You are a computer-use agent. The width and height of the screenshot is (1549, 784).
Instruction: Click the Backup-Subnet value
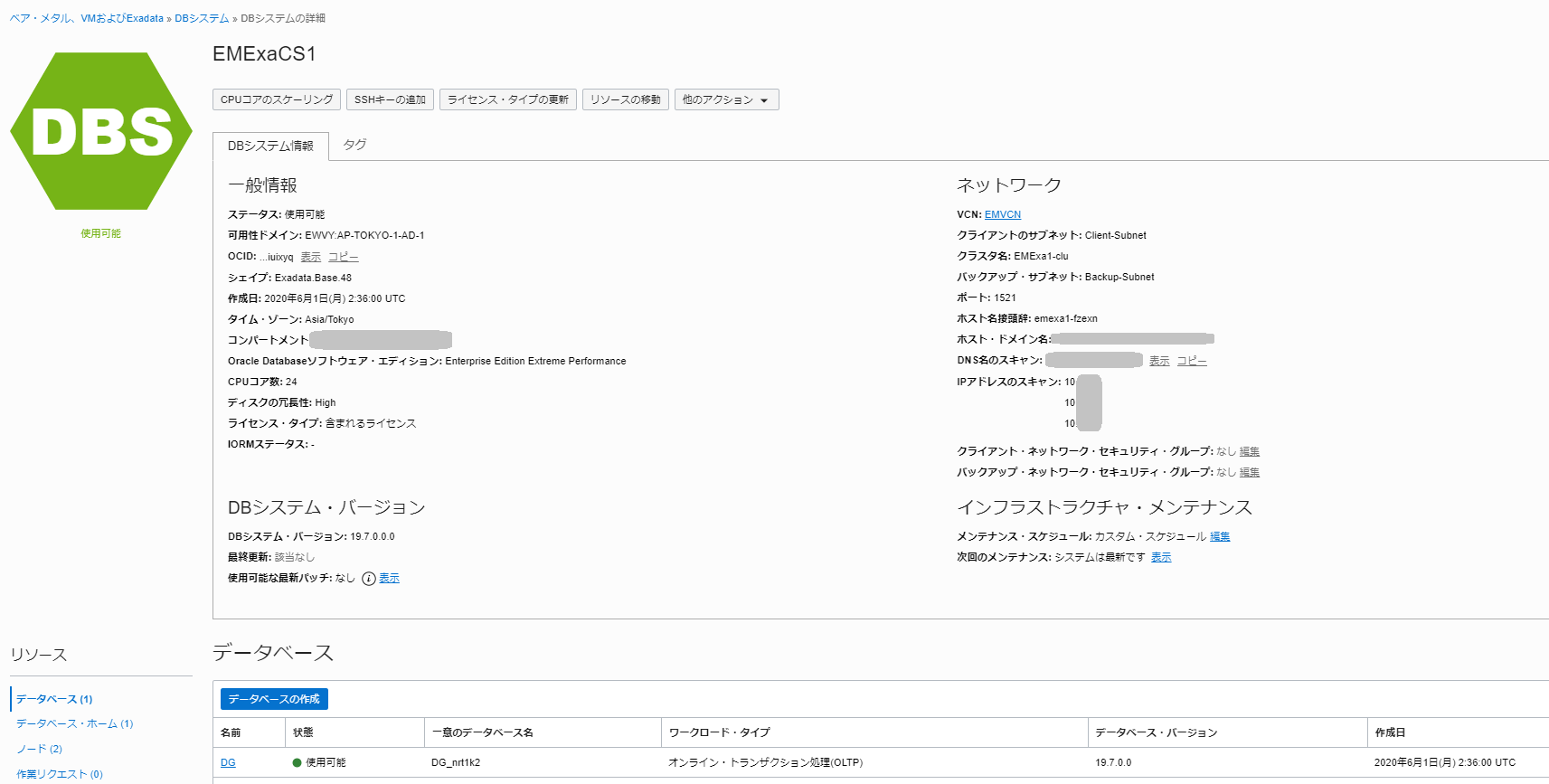(x=1119, y=277)
